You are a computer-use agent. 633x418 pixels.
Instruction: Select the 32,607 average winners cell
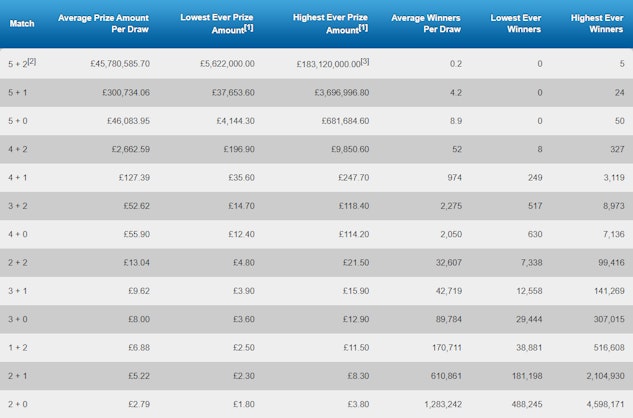point(449,263)
